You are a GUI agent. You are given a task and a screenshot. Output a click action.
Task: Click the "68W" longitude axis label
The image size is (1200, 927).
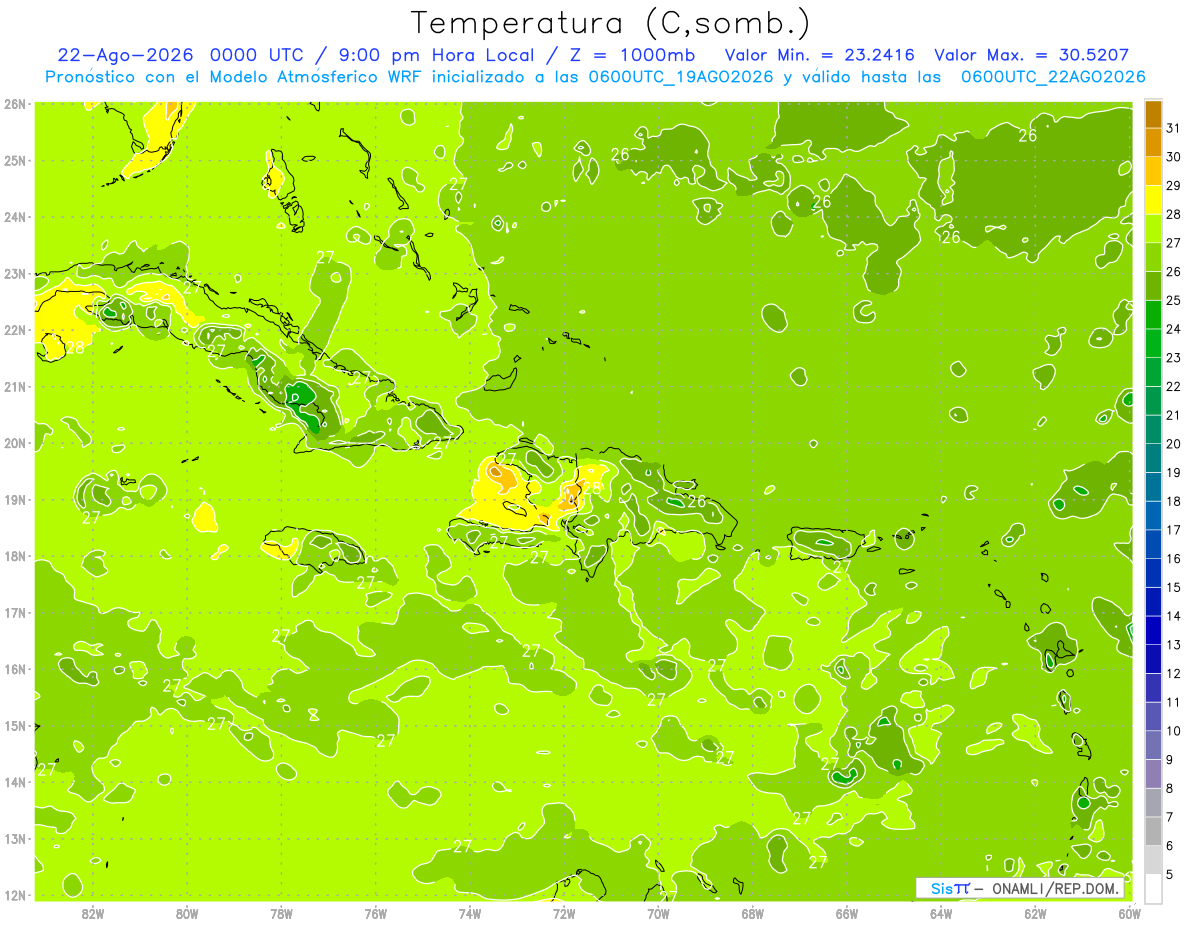[752, 914]
